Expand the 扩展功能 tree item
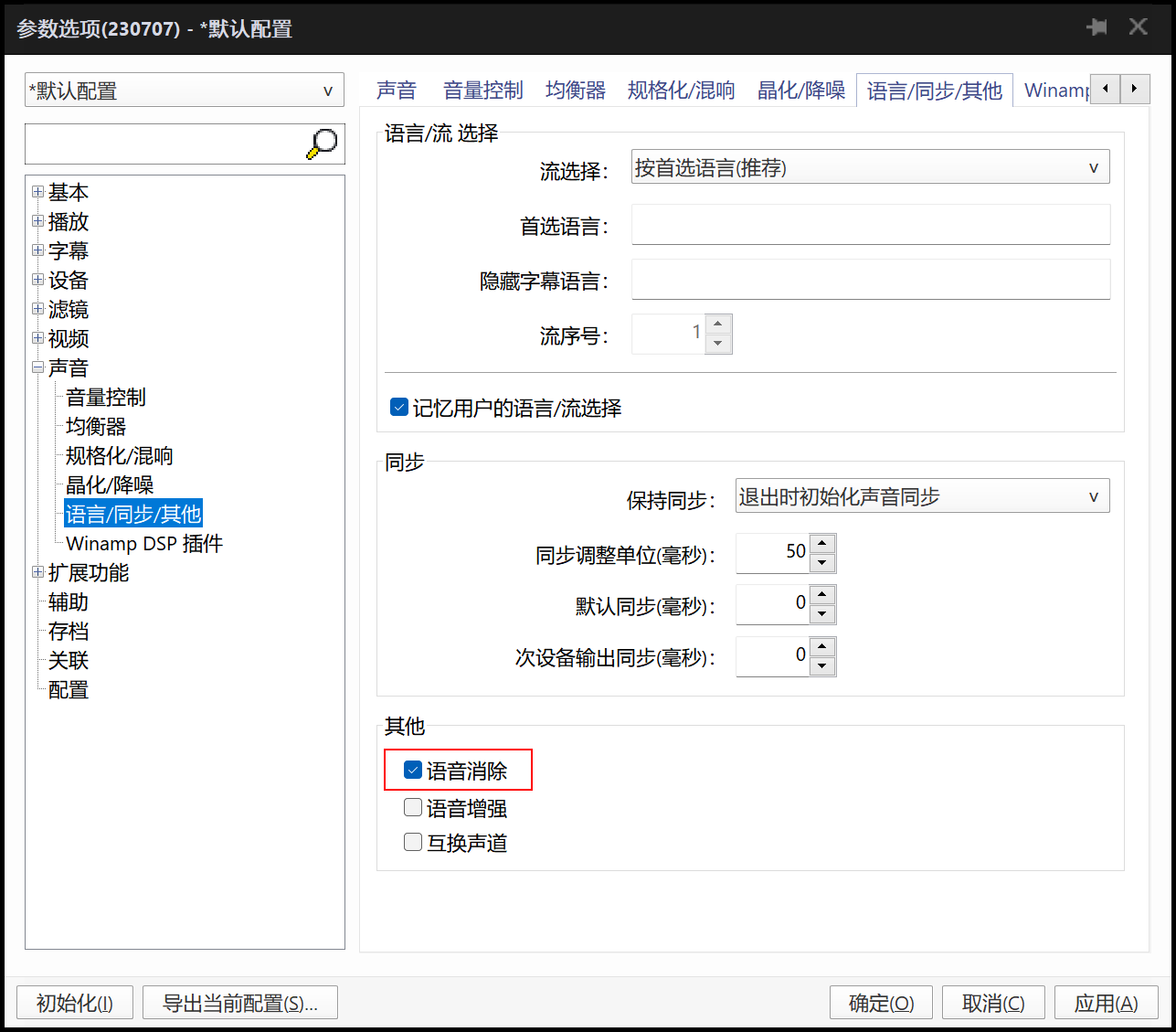This screenshot has height=1032, width=1176. pos(37,572)
